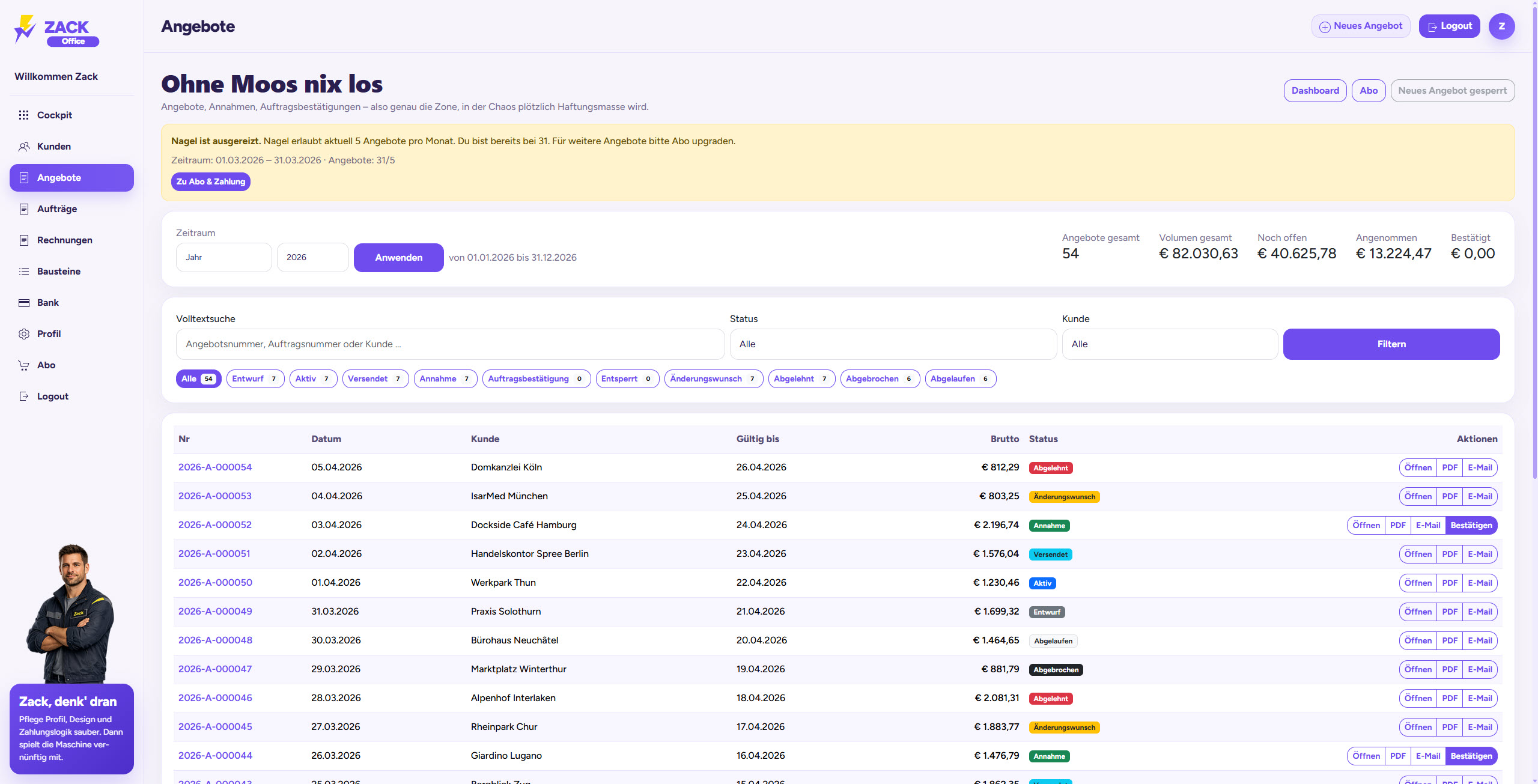Click the Kunden people icon
Viewport: 1538px width, 784px height.
click(x=24, y=147)
